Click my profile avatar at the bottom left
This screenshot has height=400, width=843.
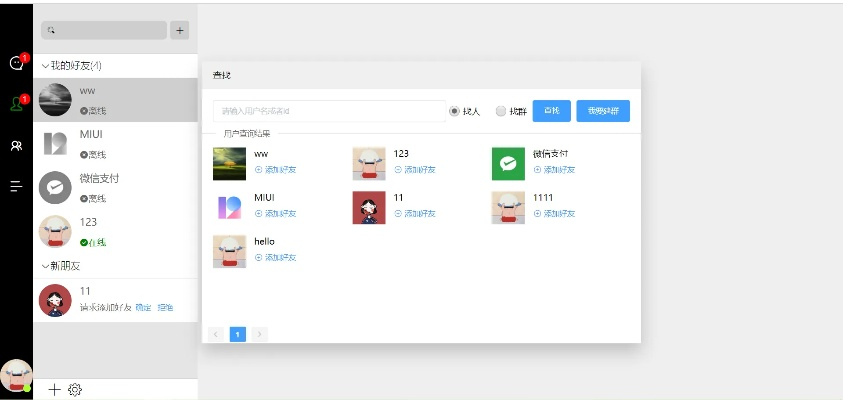point(16,375)
